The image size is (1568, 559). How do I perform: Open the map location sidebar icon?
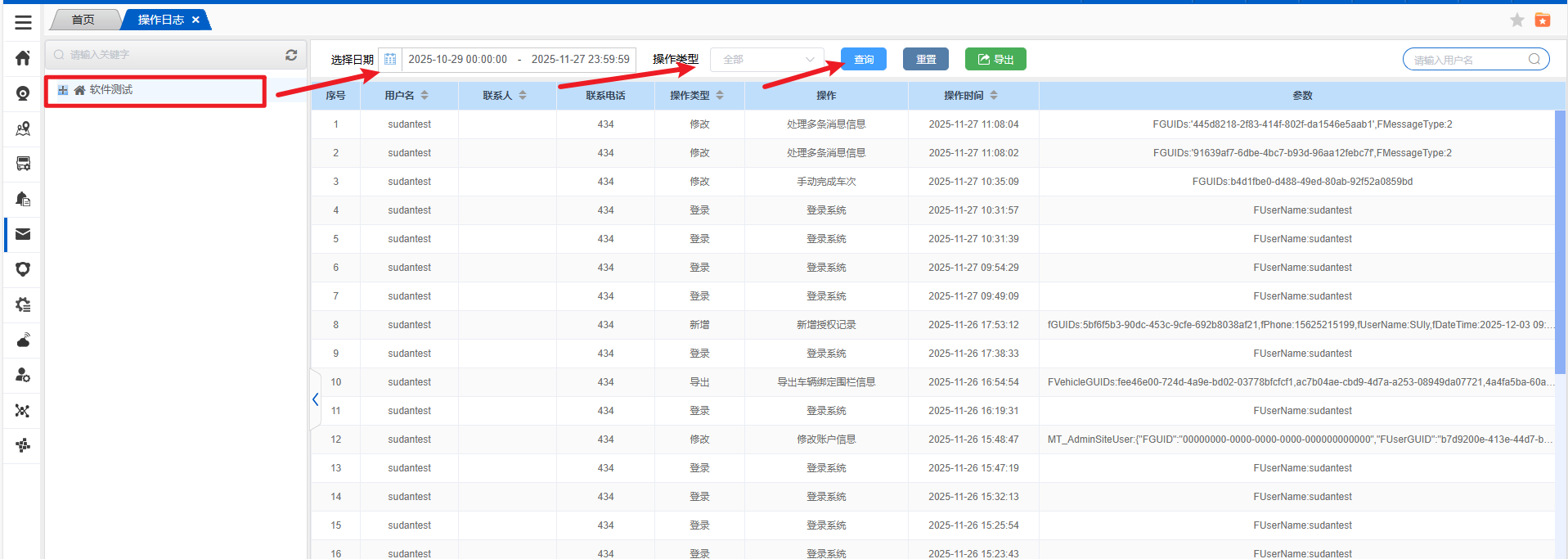(23, 128)
